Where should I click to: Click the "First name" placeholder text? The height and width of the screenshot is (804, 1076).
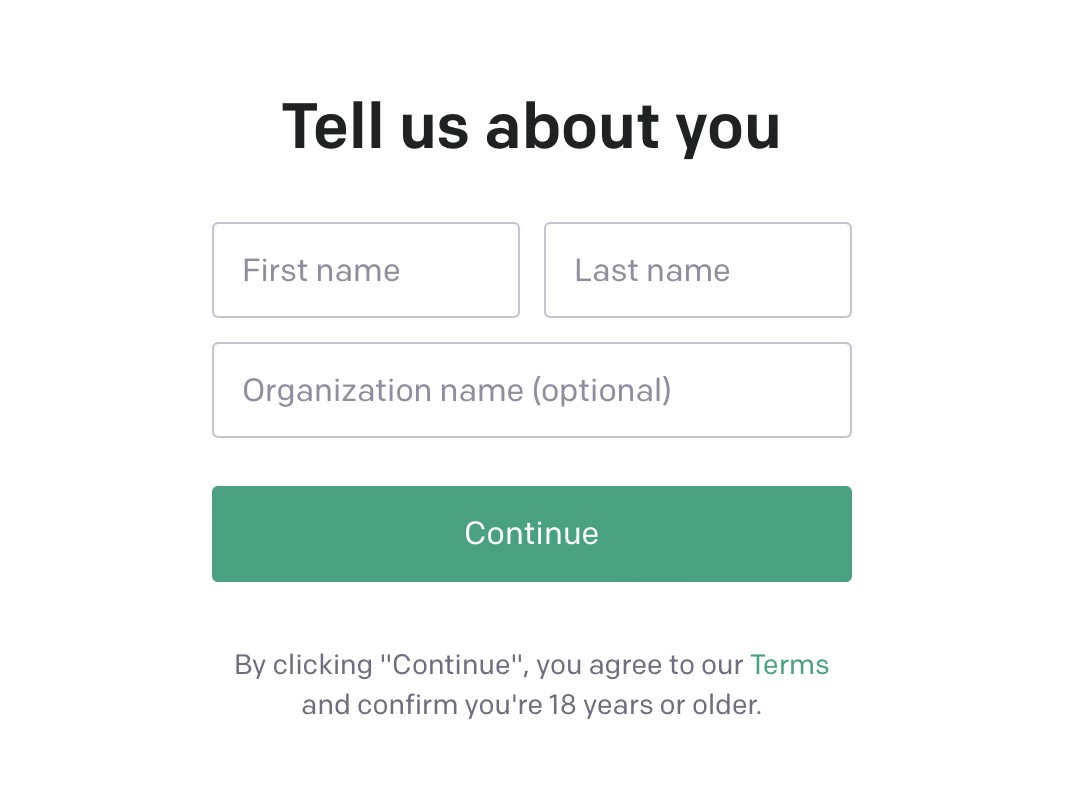(x=321, y=270)
